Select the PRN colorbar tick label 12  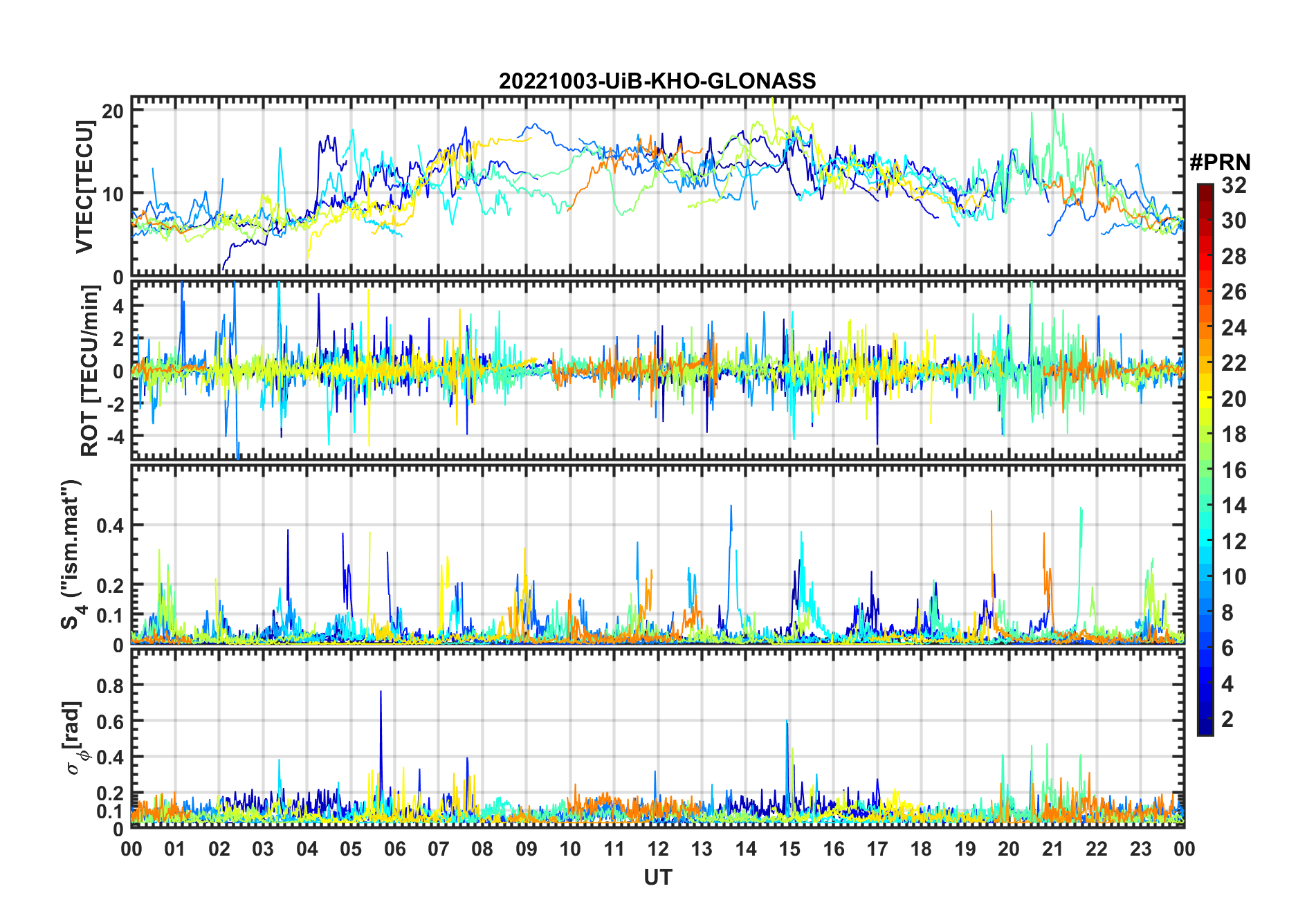pos(1234,542)
